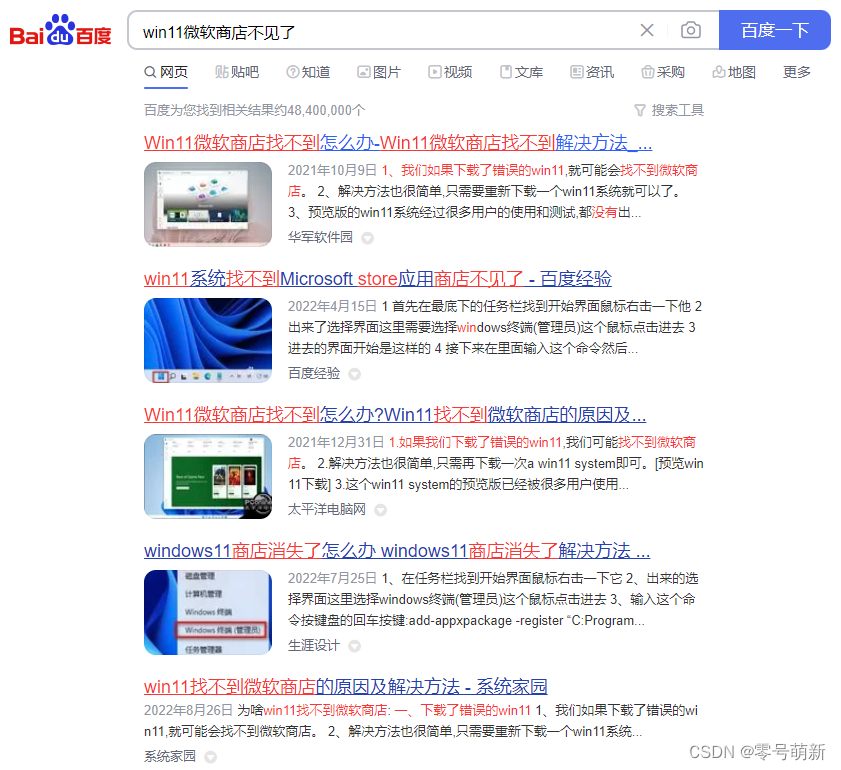Viewport: 841px width, 770px height.
Task: Click the Windows终端 menu thumbnail of 生涯设计 result
Action: [x=208, y=612]
